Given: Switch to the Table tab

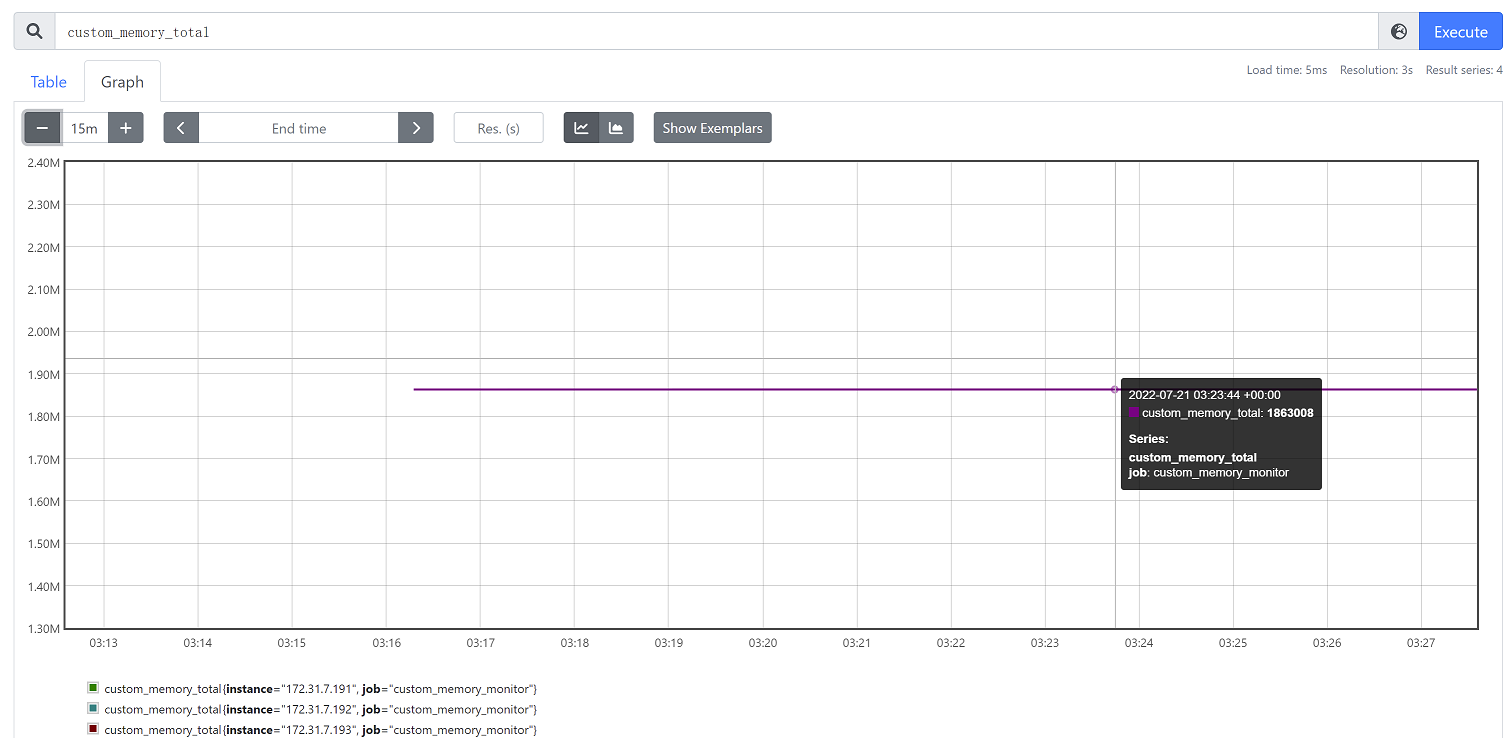Looking at the screenshot, I should [x=48, y=82].
